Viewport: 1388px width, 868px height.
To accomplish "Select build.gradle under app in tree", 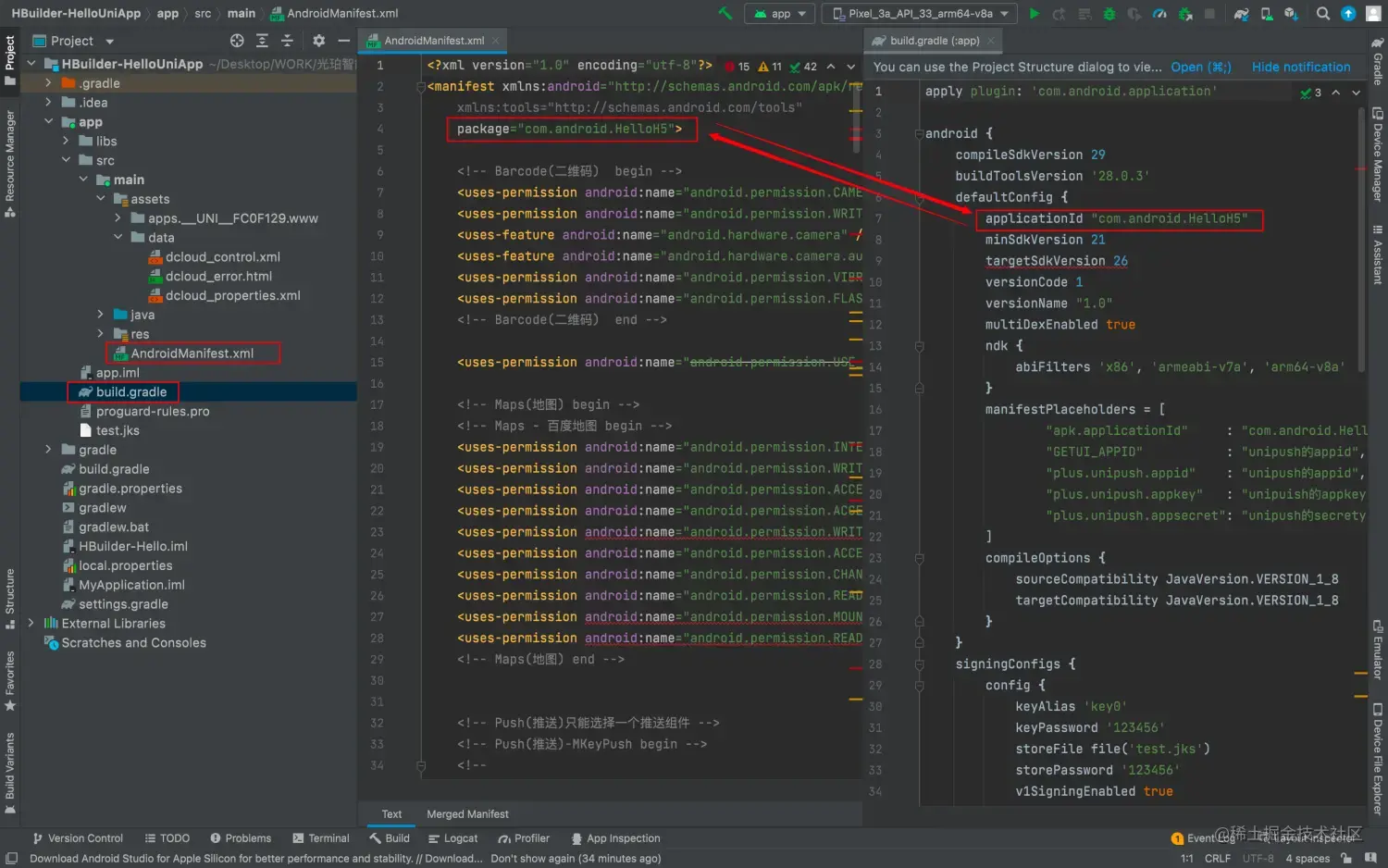I will [131, 392].
